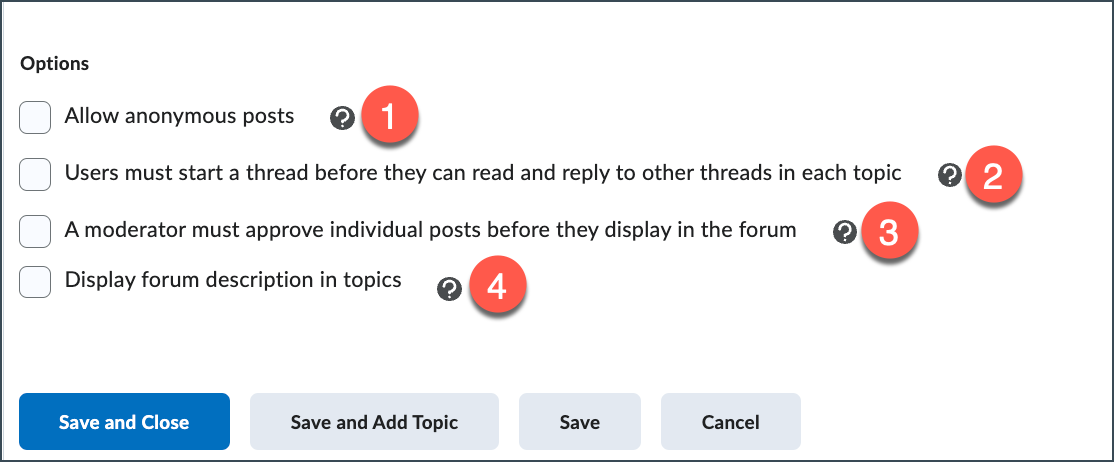The image size is (1114, 462).
Task: Click the "Users must start a thread" label text
Action: [x=482, y=173]
